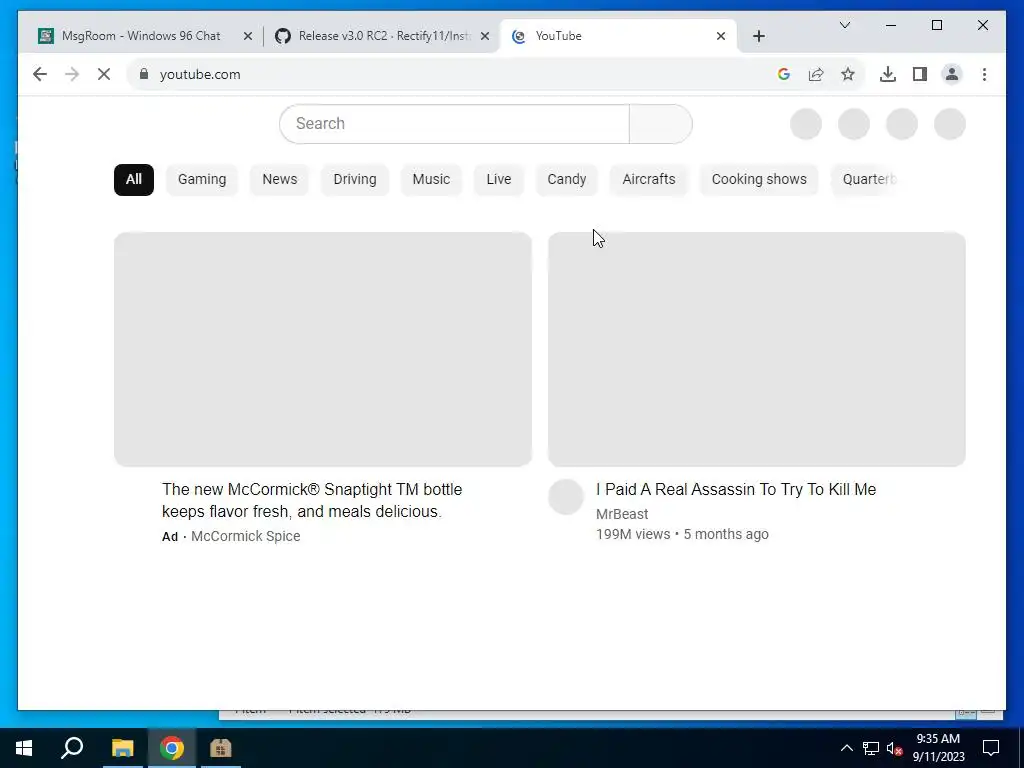The height and width of the screenshot is (768, 1024).
Task: Click the Google icon in the address bar
Action: tap(784, 74)
